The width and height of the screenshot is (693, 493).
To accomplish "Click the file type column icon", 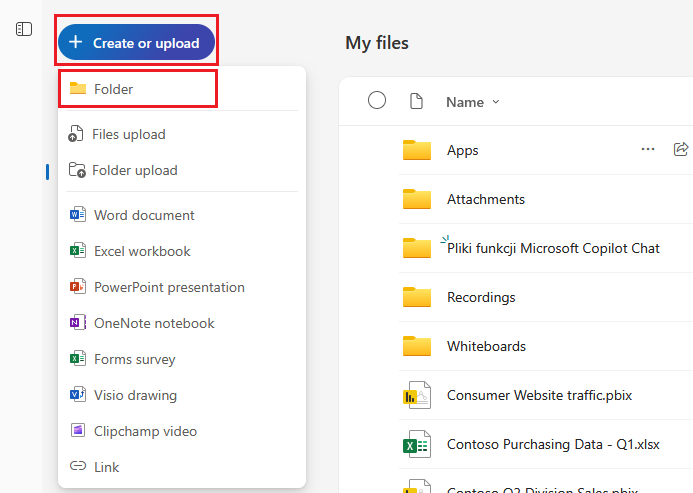I will tap(416, 101).
